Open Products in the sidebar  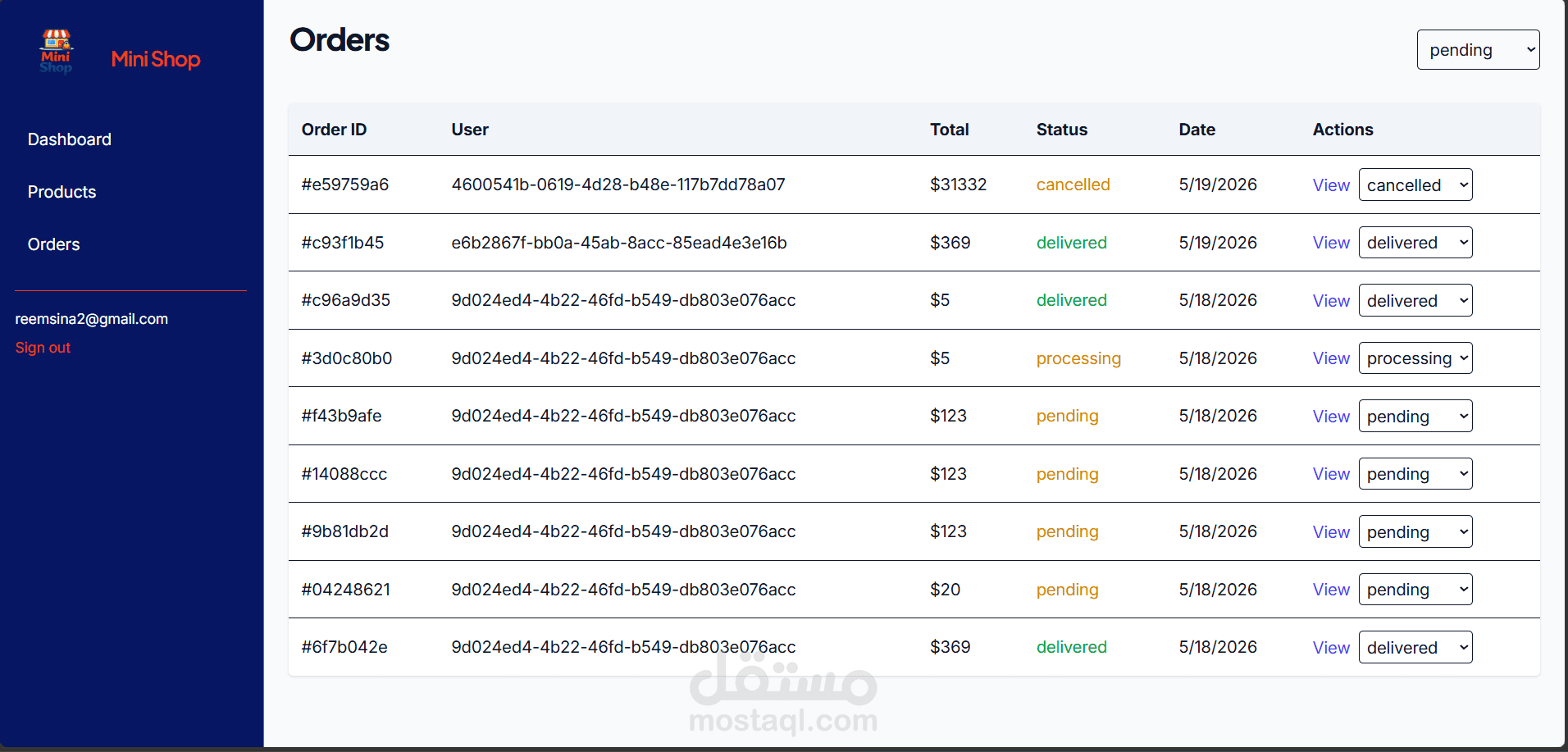62,192
